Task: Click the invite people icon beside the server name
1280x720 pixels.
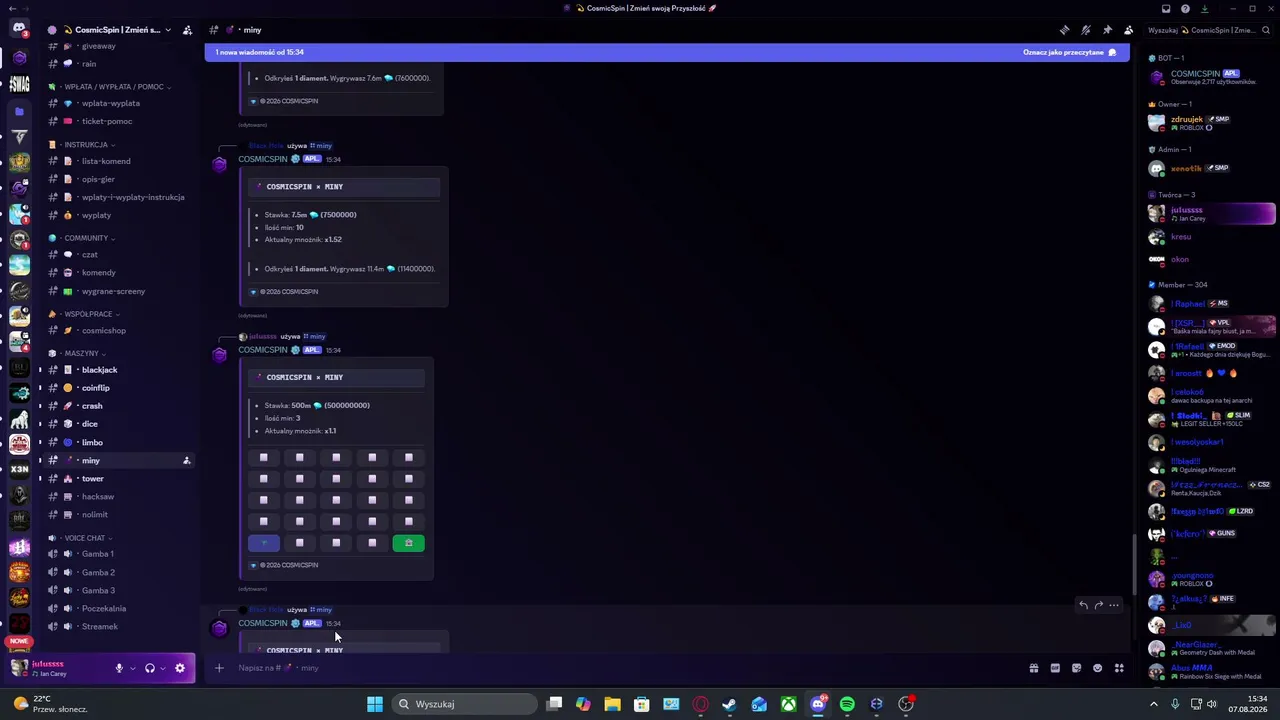Action: pos(187,30)
